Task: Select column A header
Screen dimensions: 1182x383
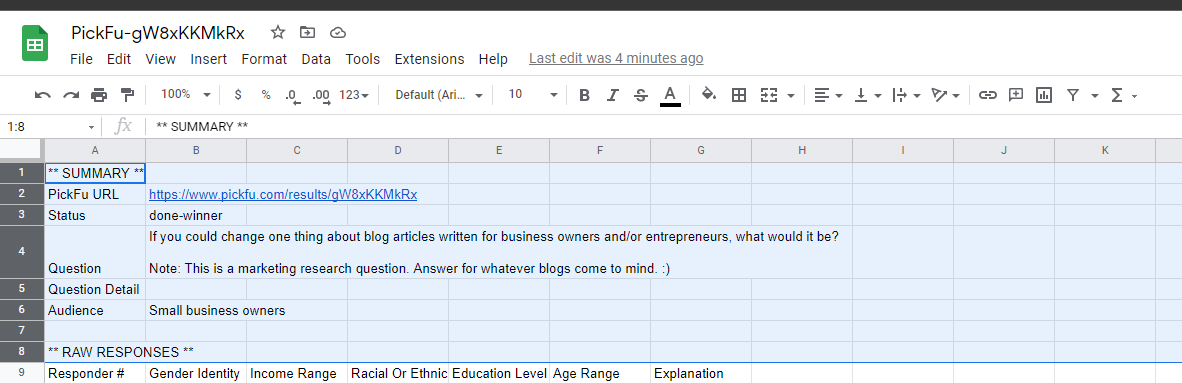Action: [x=95, y=151]
